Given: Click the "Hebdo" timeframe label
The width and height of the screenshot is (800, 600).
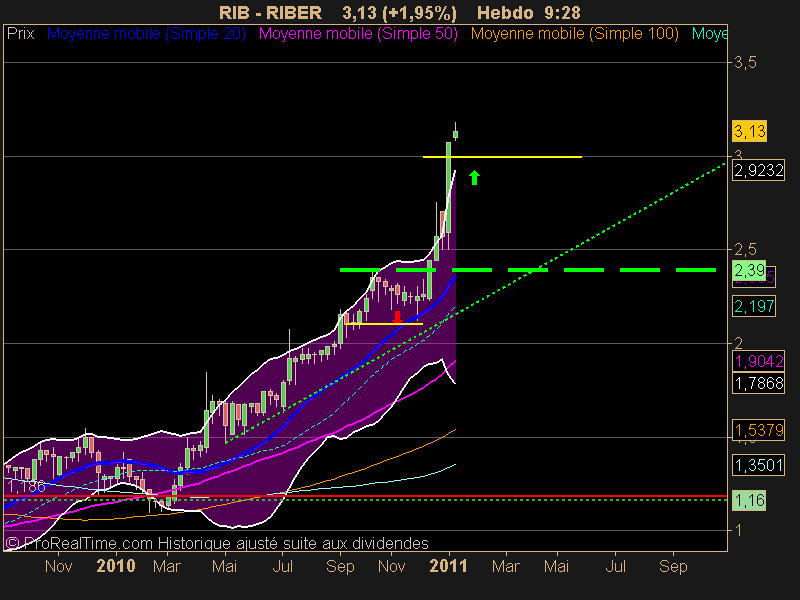Looking at the screenshot, I should click(x=505, y=13).
